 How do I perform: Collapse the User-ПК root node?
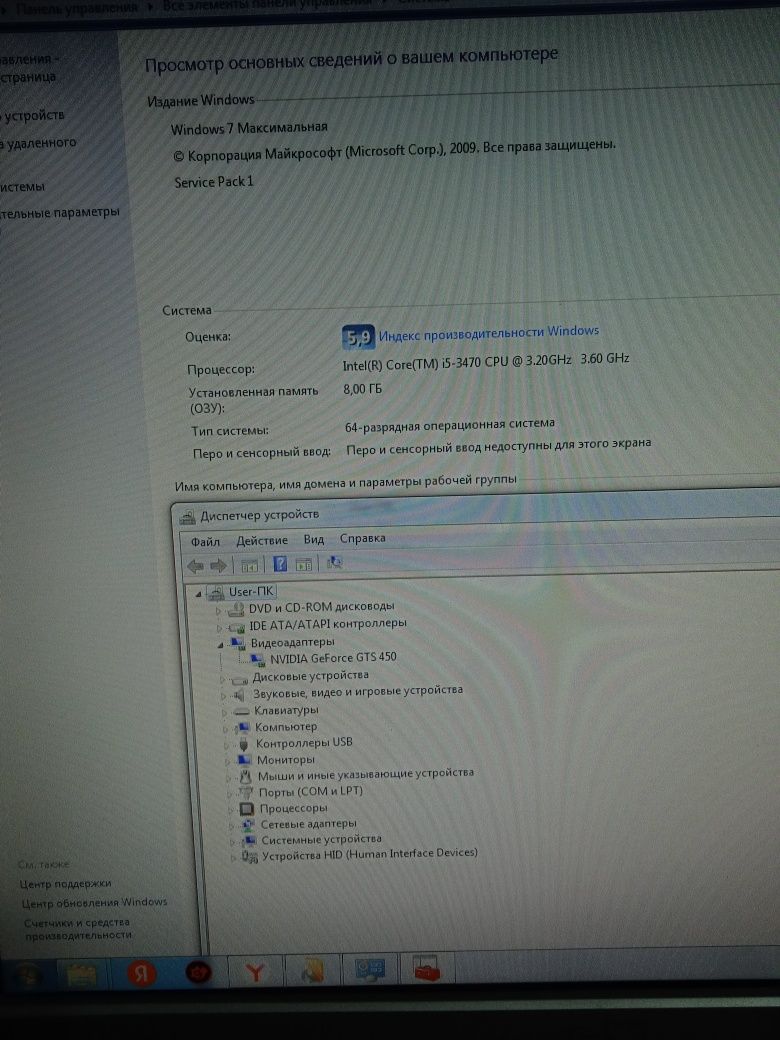tap(198, 594)
